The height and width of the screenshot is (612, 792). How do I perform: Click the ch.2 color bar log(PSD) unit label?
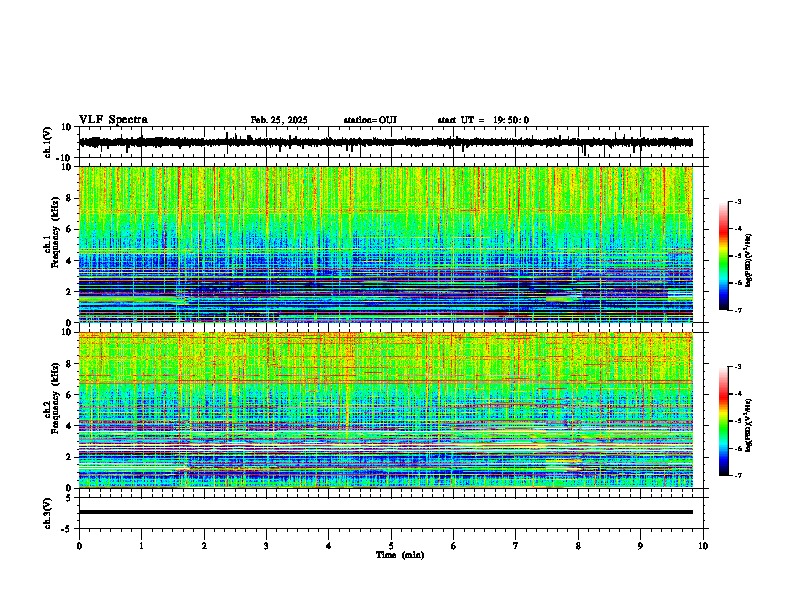tap(749, 425)
